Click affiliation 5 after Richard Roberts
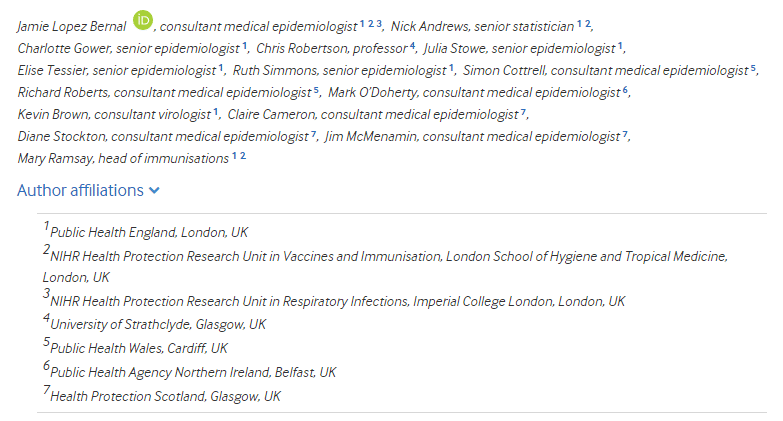This screenshot has width=783, height=421. click(x=316, y=89)
